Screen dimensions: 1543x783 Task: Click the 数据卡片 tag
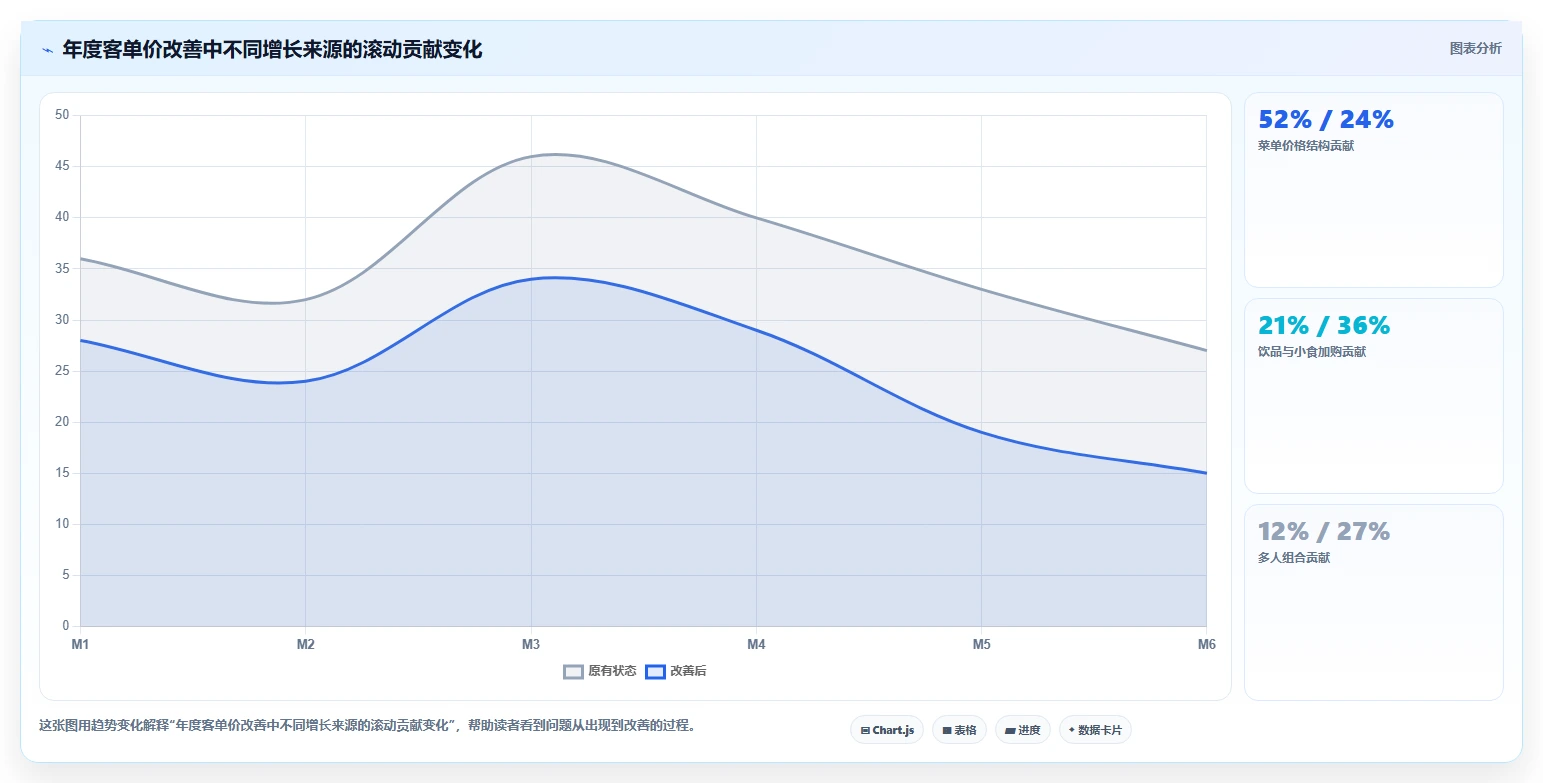click(x=1095, y=730)
